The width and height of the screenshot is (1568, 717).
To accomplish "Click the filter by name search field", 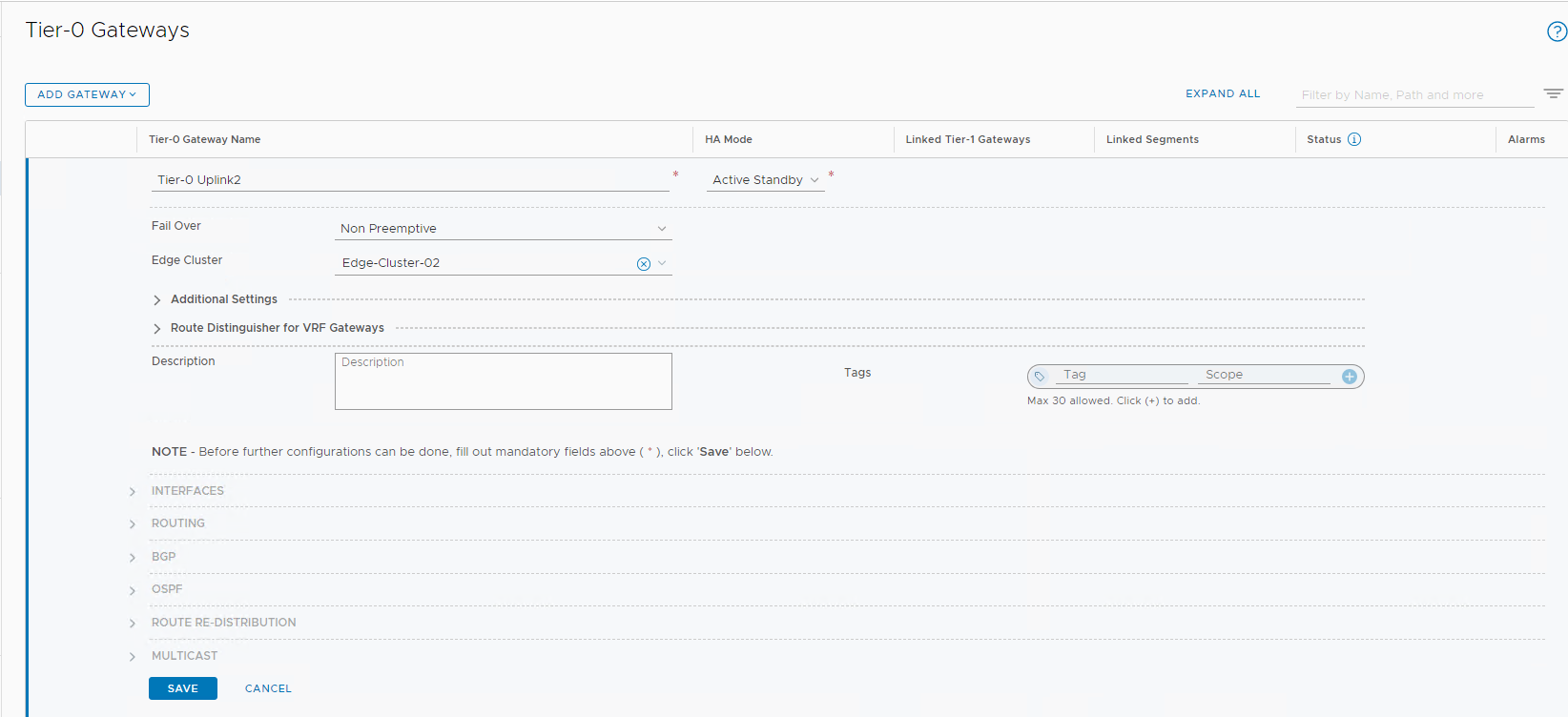I will [x=1415, y=95].
